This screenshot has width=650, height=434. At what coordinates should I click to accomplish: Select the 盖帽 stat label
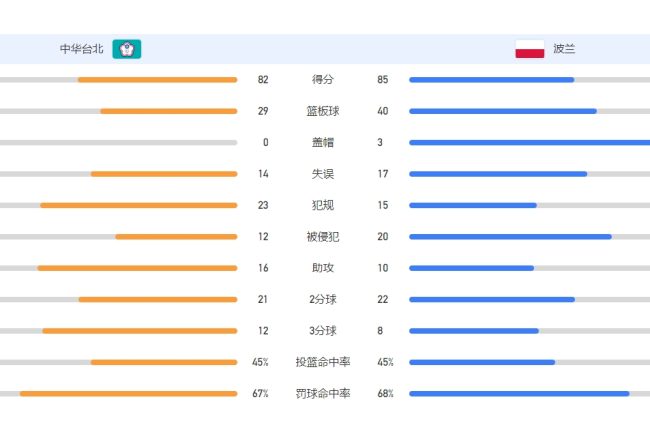click(x=323, y=143)
